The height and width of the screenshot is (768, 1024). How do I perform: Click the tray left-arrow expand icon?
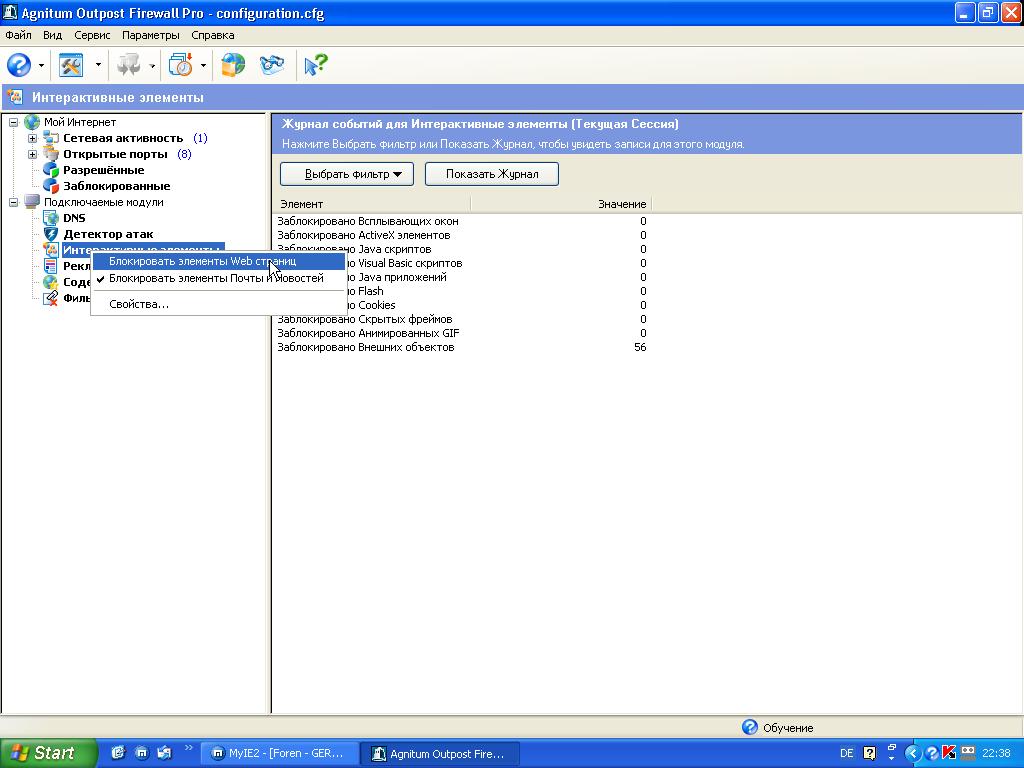(913, 753)
